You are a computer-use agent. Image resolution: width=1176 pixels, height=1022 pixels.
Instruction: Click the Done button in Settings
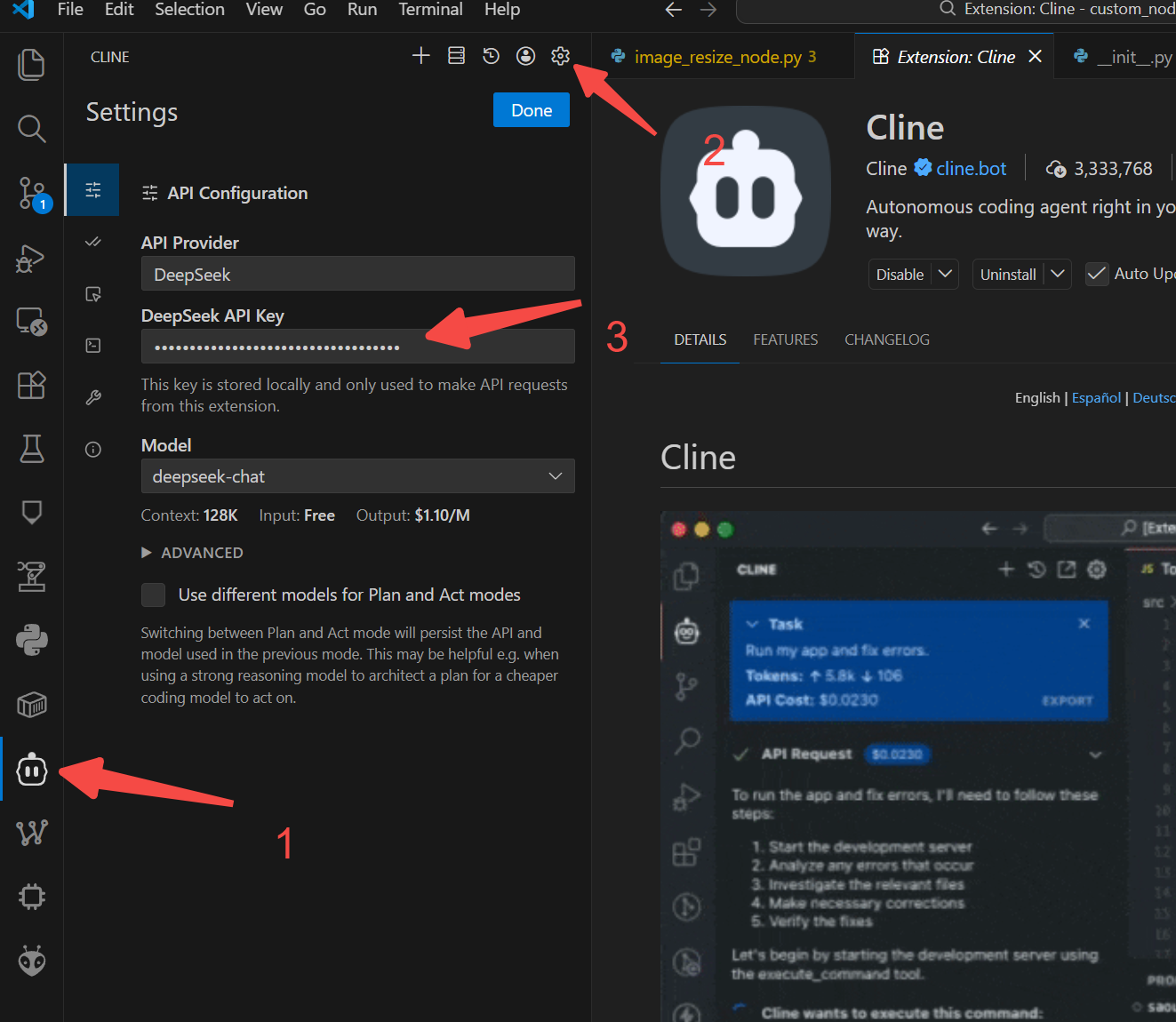click(532, 110)
